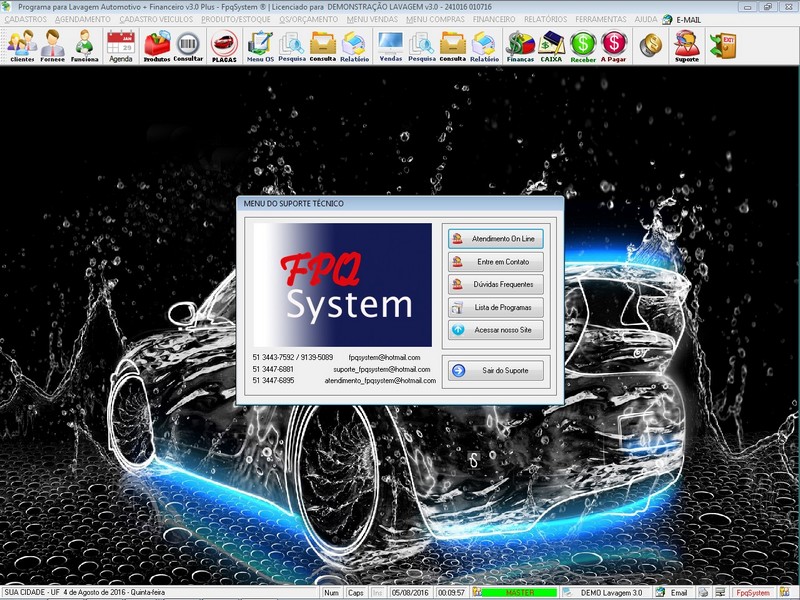Click Pesquisa icon right of Vendas

422,46
